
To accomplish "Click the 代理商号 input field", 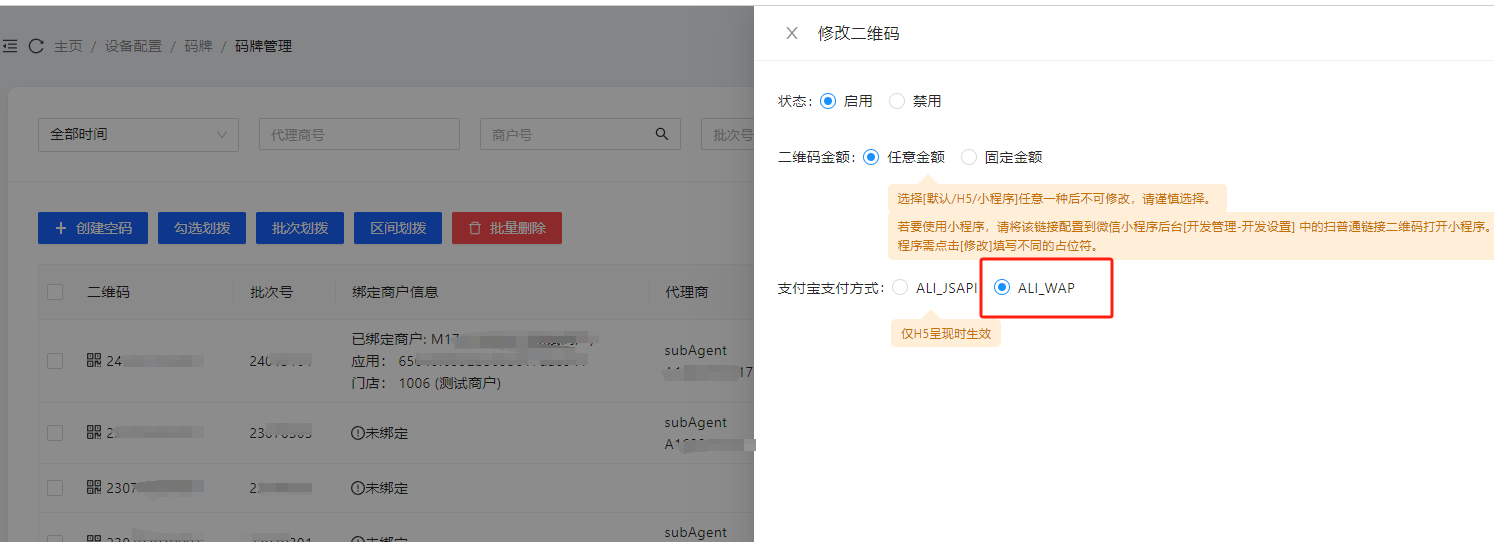I will 358,134.
